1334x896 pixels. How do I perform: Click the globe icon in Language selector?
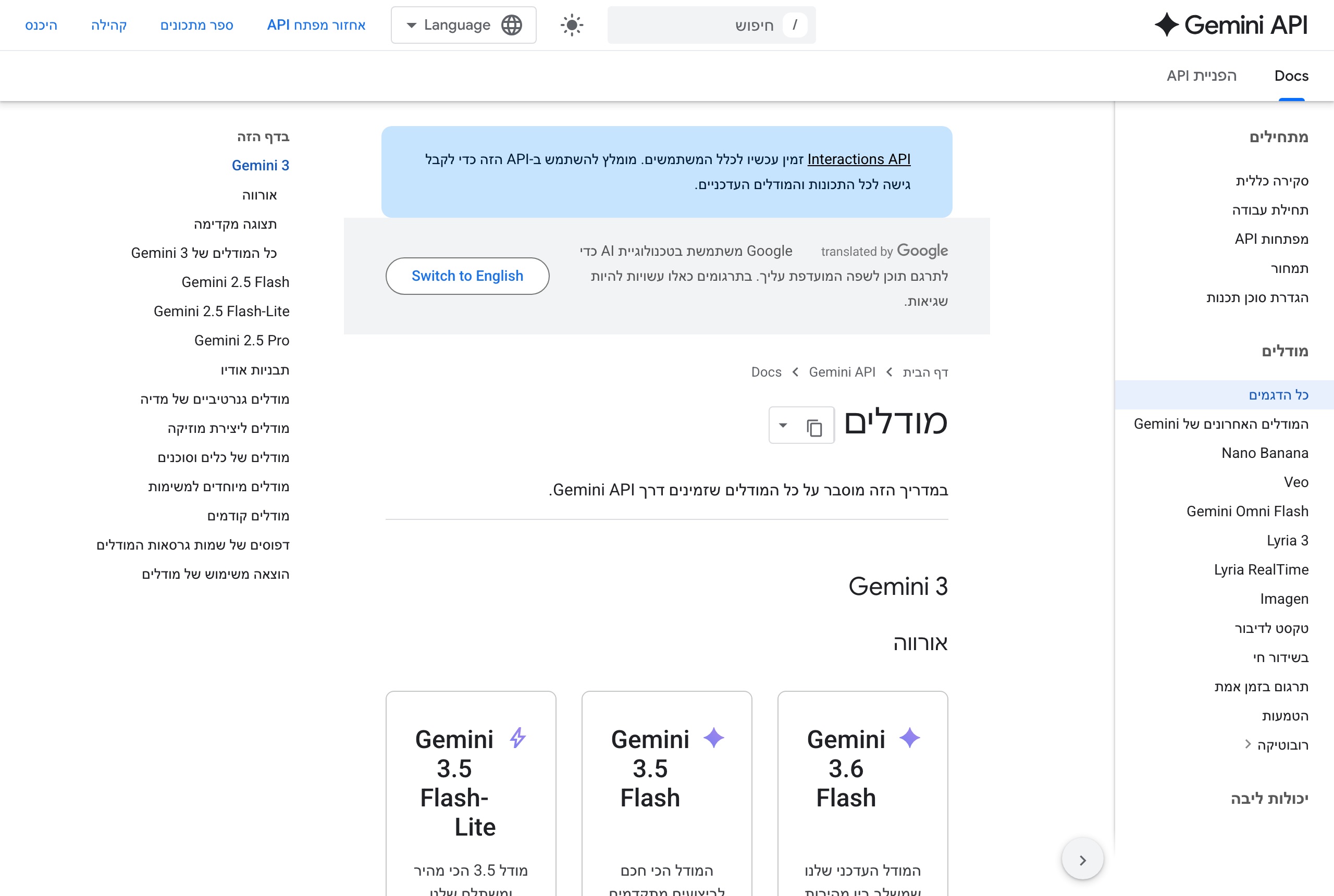click(512, 25)
